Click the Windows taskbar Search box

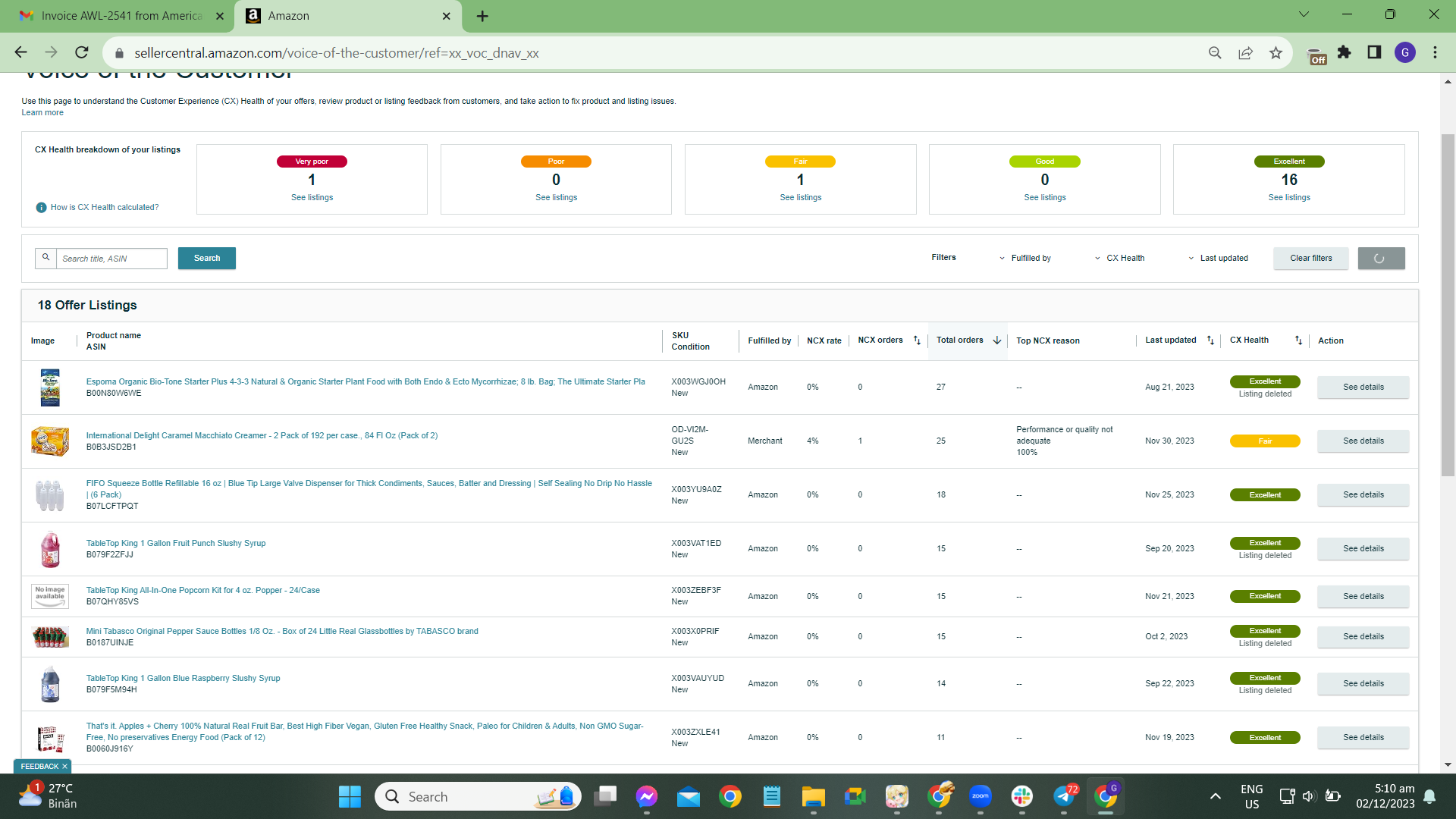tap(479, 797)
